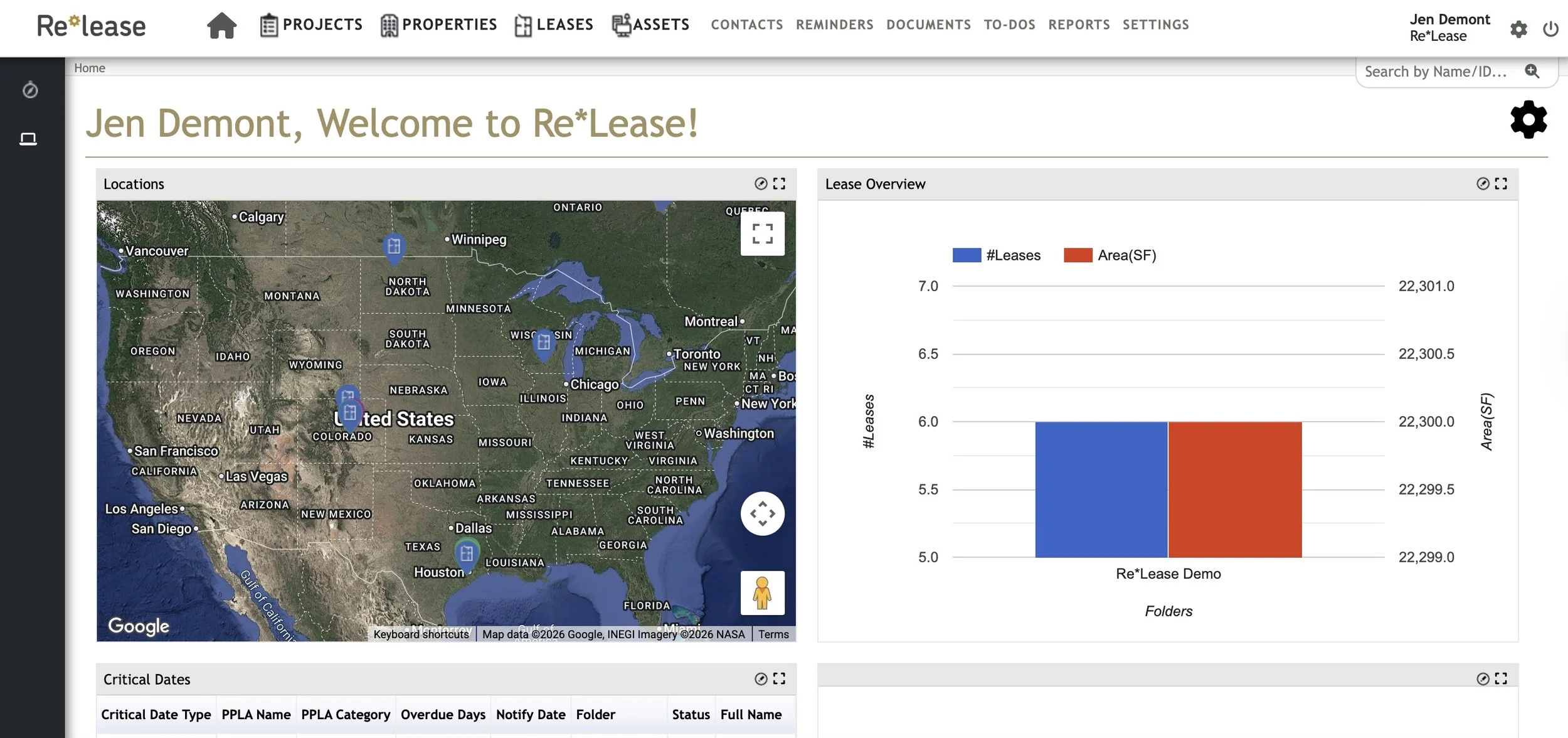
Task: Click the power logout icon
Action: coord(1550,29)
